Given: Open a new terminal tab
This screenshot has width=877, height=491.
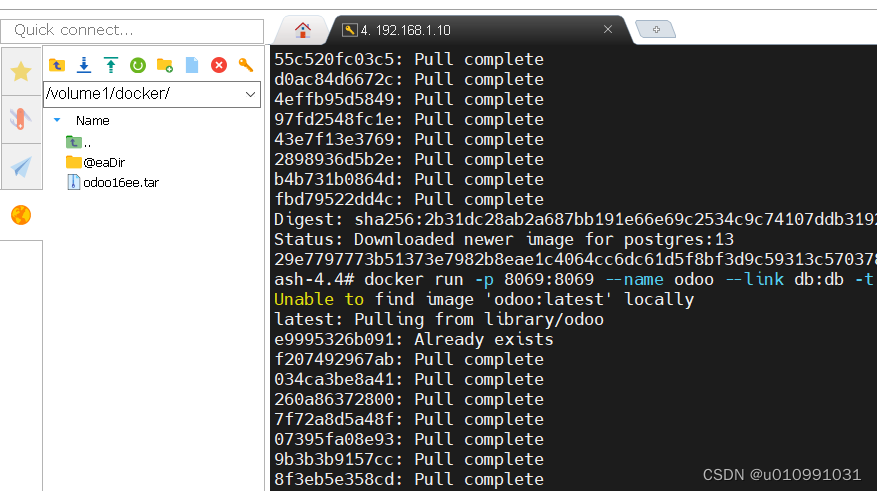Looking at the screenshot, I should 656,30.
